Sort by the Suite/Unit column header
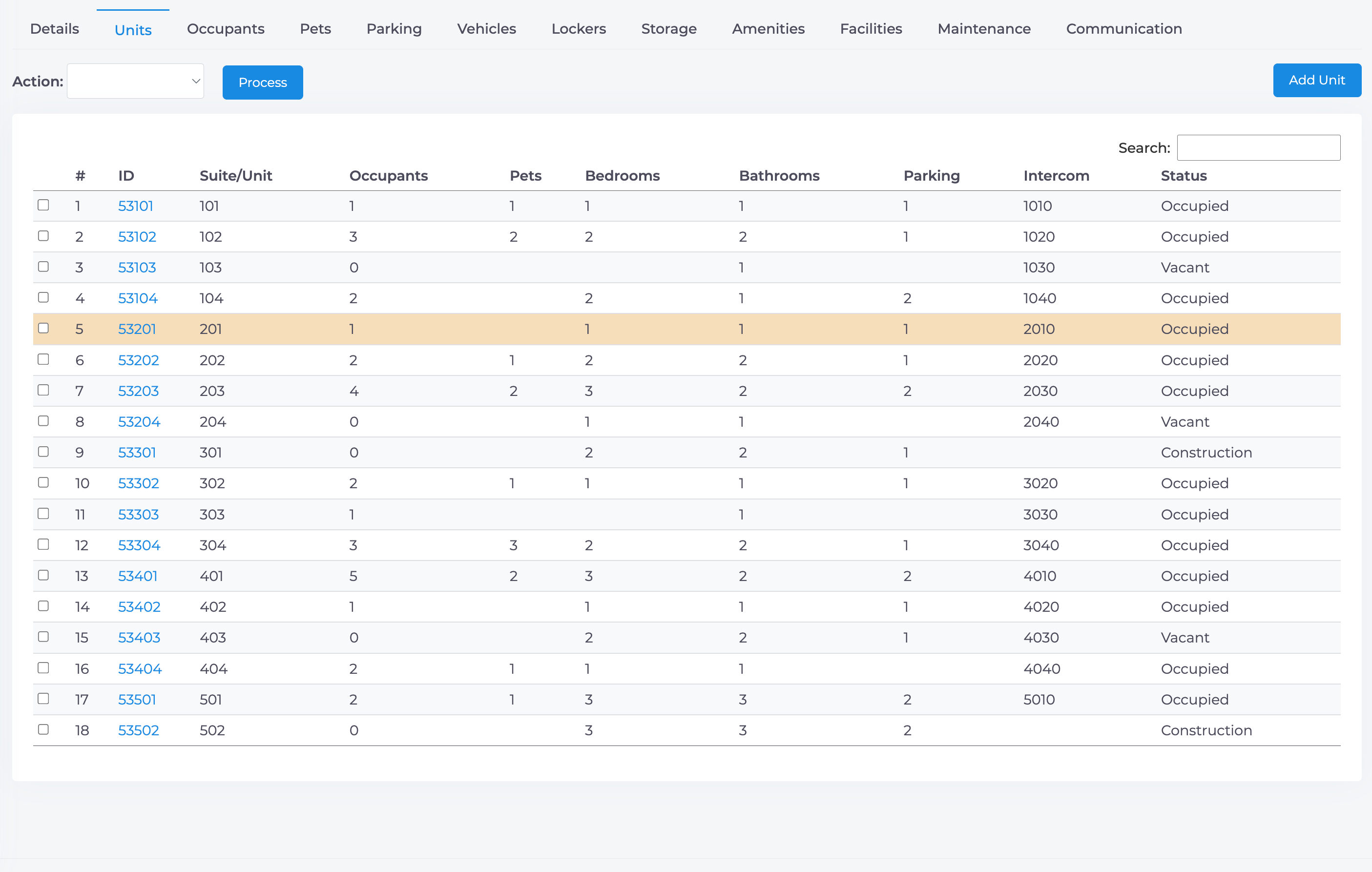This screenshot has height=872, width=1372. tap(236, 176)
